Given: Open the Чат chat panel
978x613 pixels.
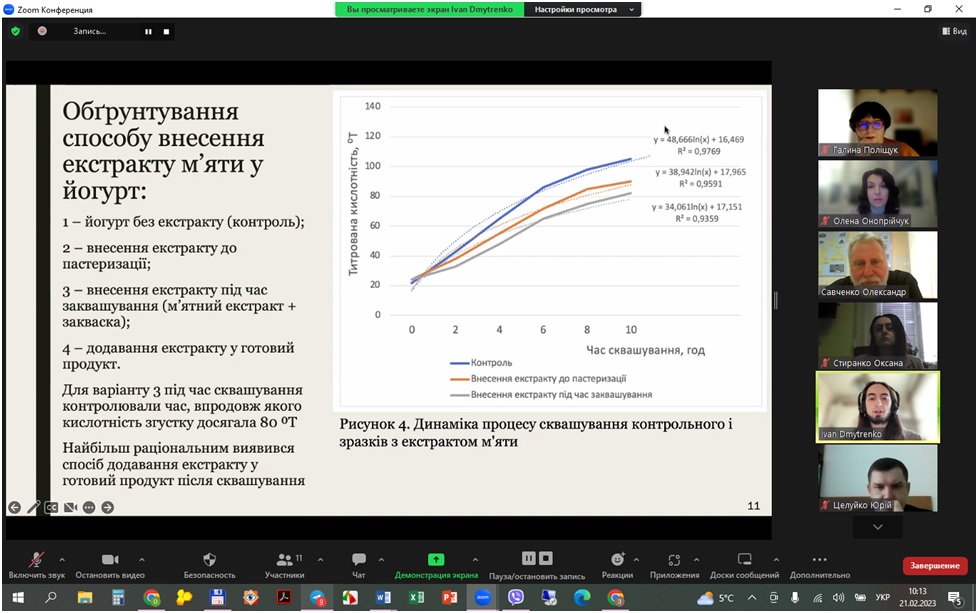Looking at the screenshot, I should click(359, 564).
